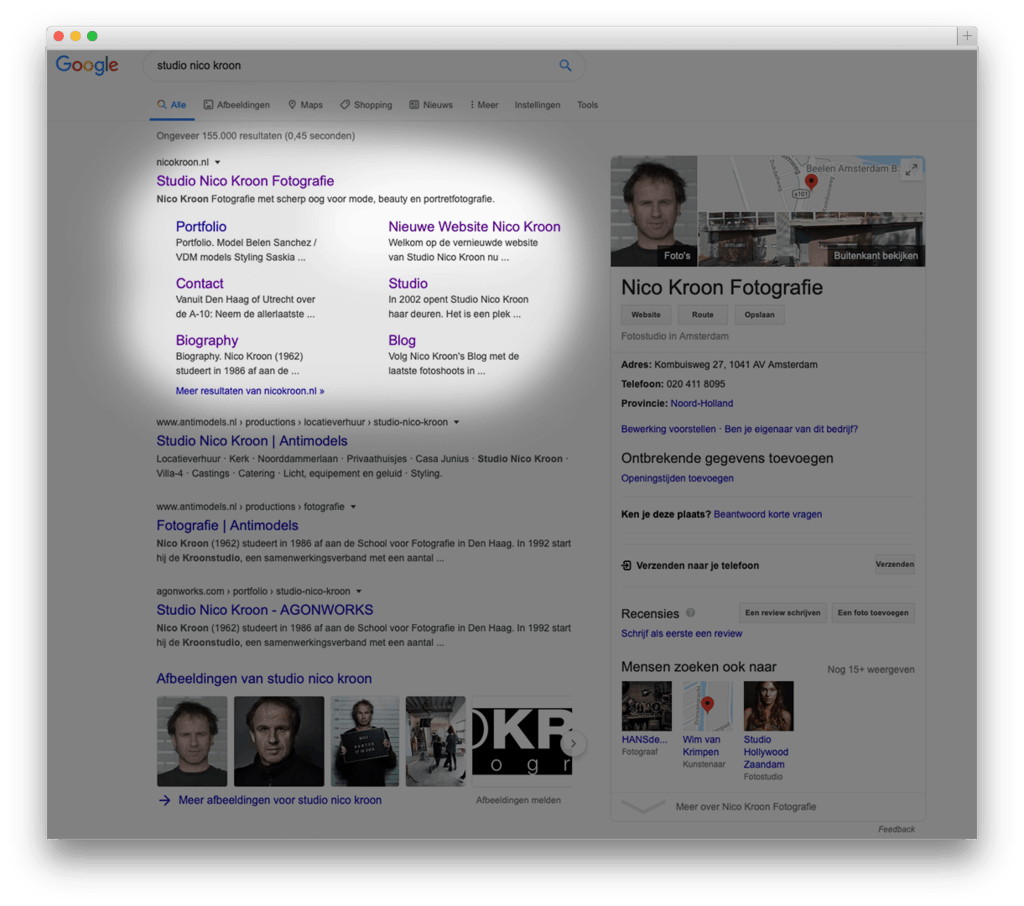Click the arrow before Meer afbeeldingen
This screenshot has width=1024, height=906.
[x=164, y=800]
